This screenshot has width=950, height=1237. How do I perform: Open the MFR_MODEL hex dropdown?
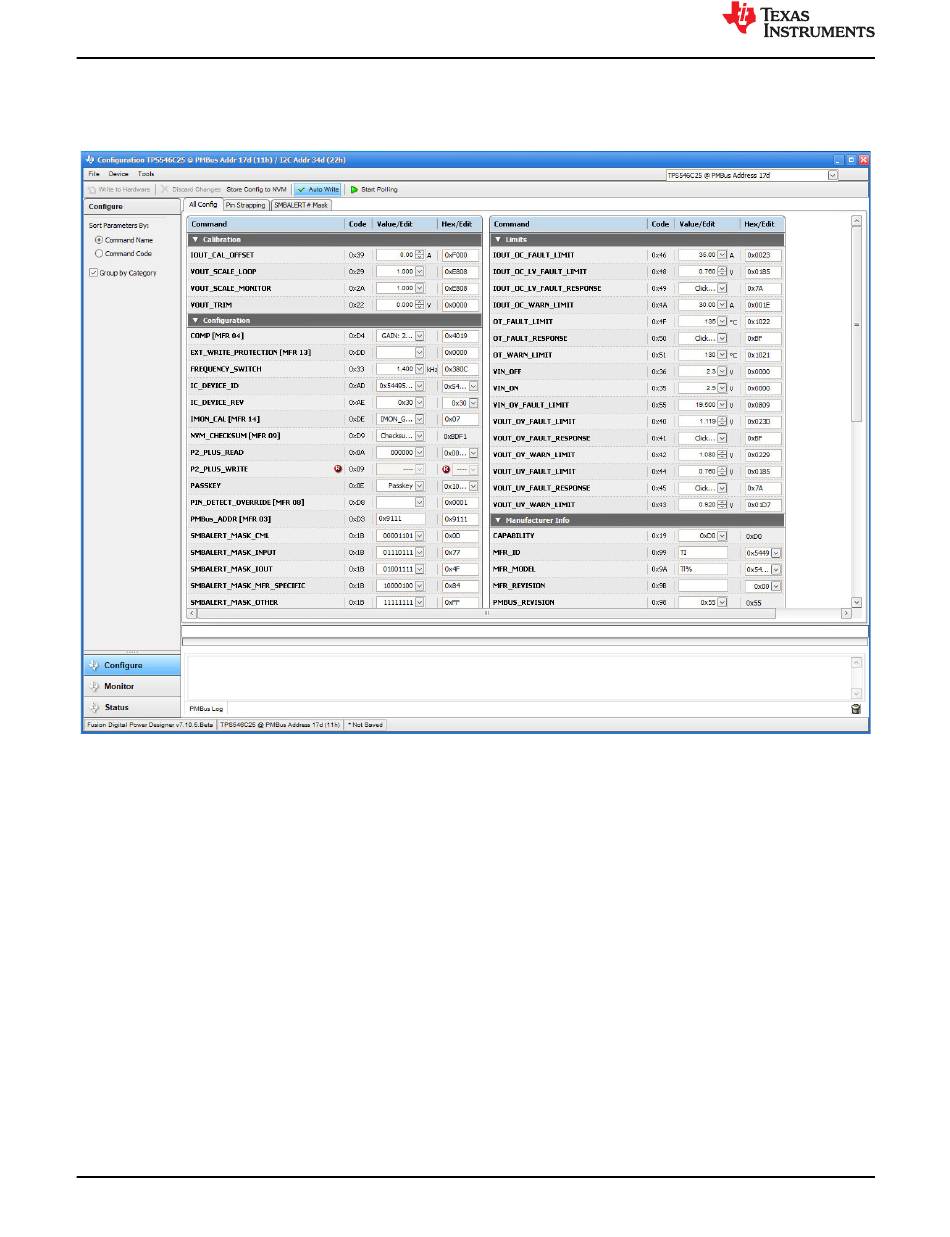[x=776, y=569]
